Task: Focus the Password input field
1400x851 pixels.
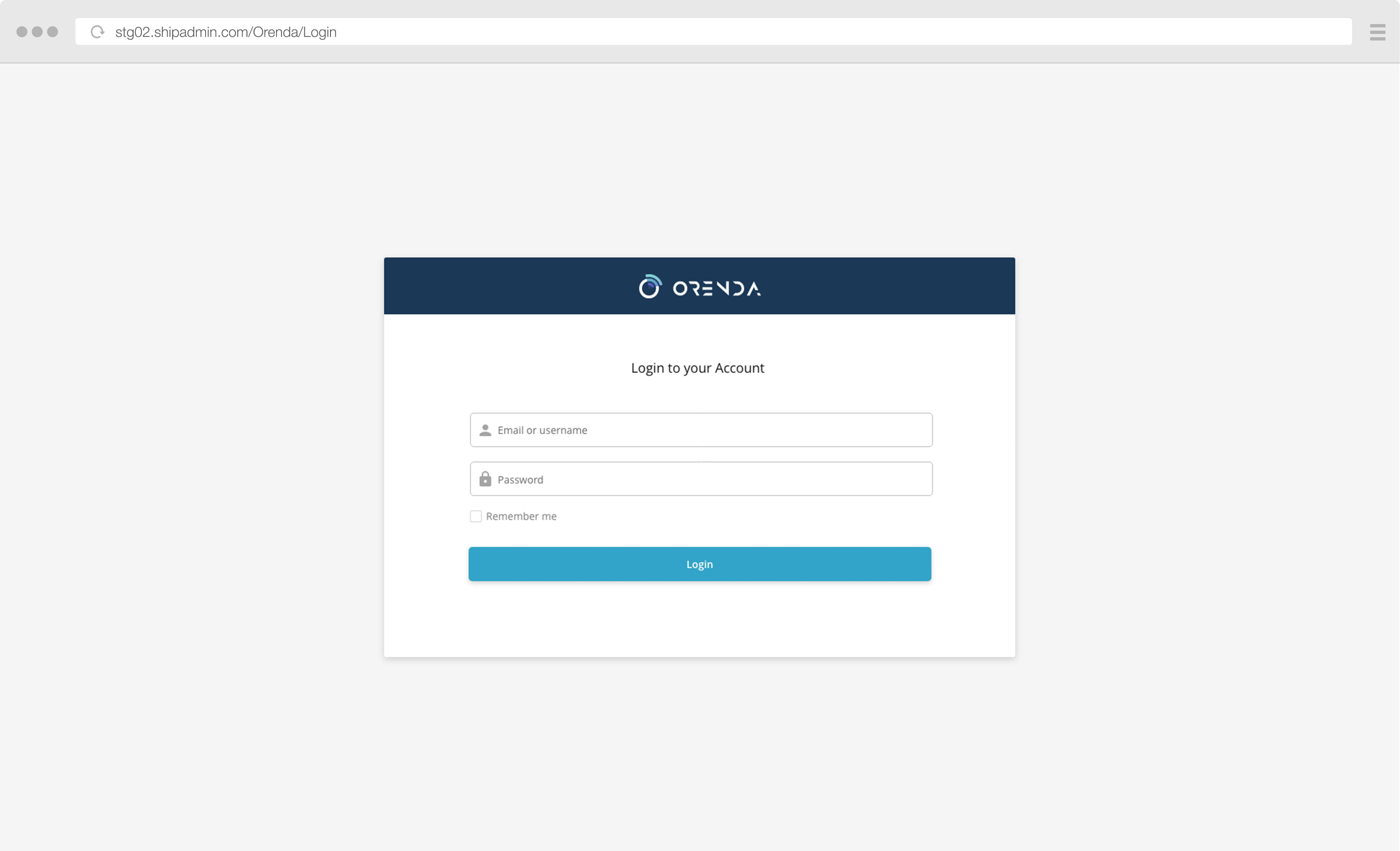Action: 701,479
